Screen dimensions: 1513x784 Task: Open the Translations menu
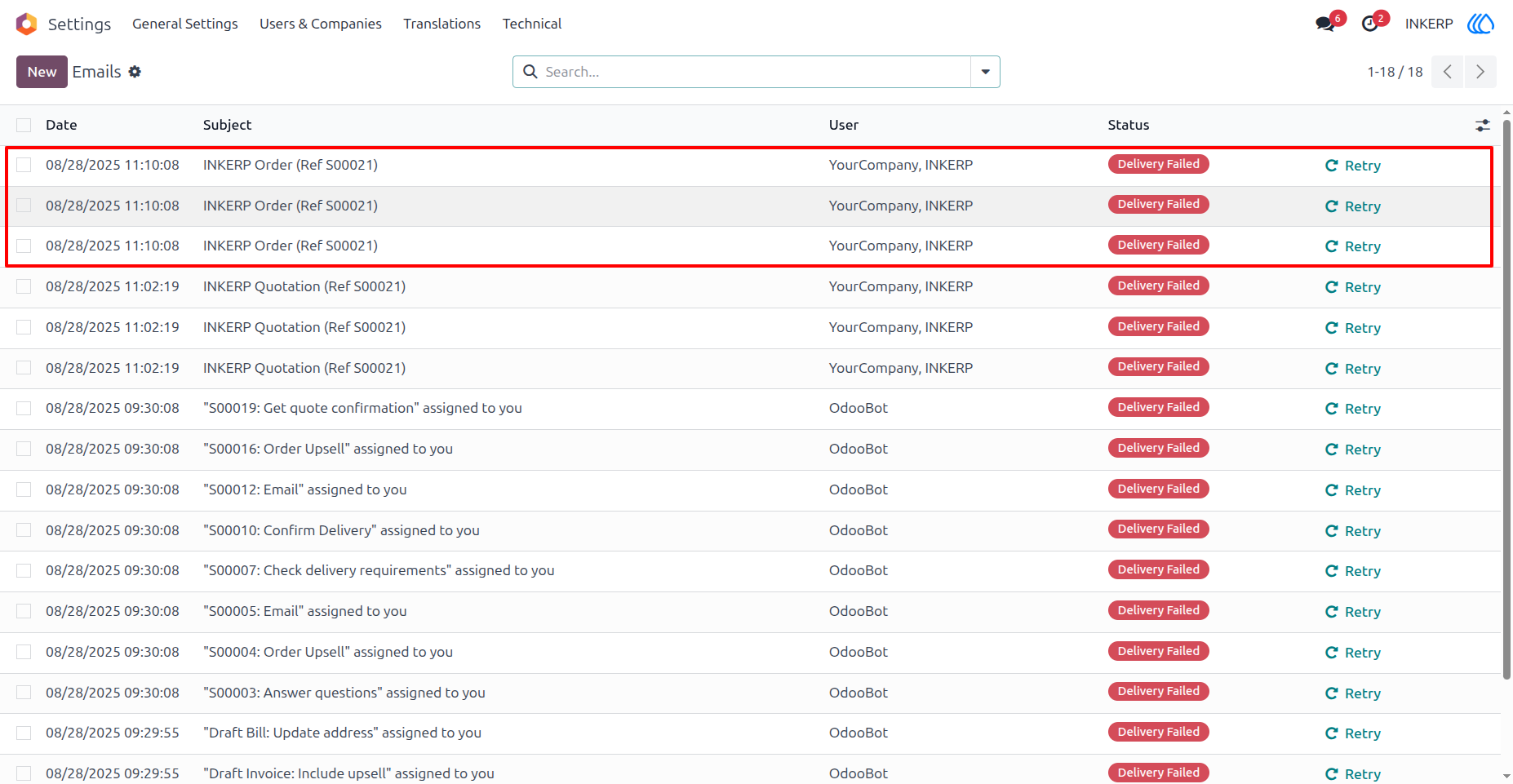click(441, 24)
